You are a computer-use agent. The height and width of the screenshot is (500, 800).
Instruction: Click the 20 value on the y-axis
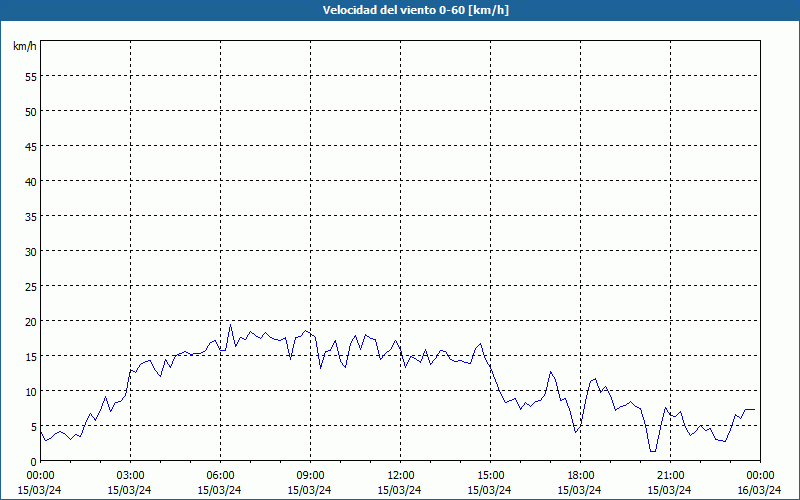click(31, 321)
